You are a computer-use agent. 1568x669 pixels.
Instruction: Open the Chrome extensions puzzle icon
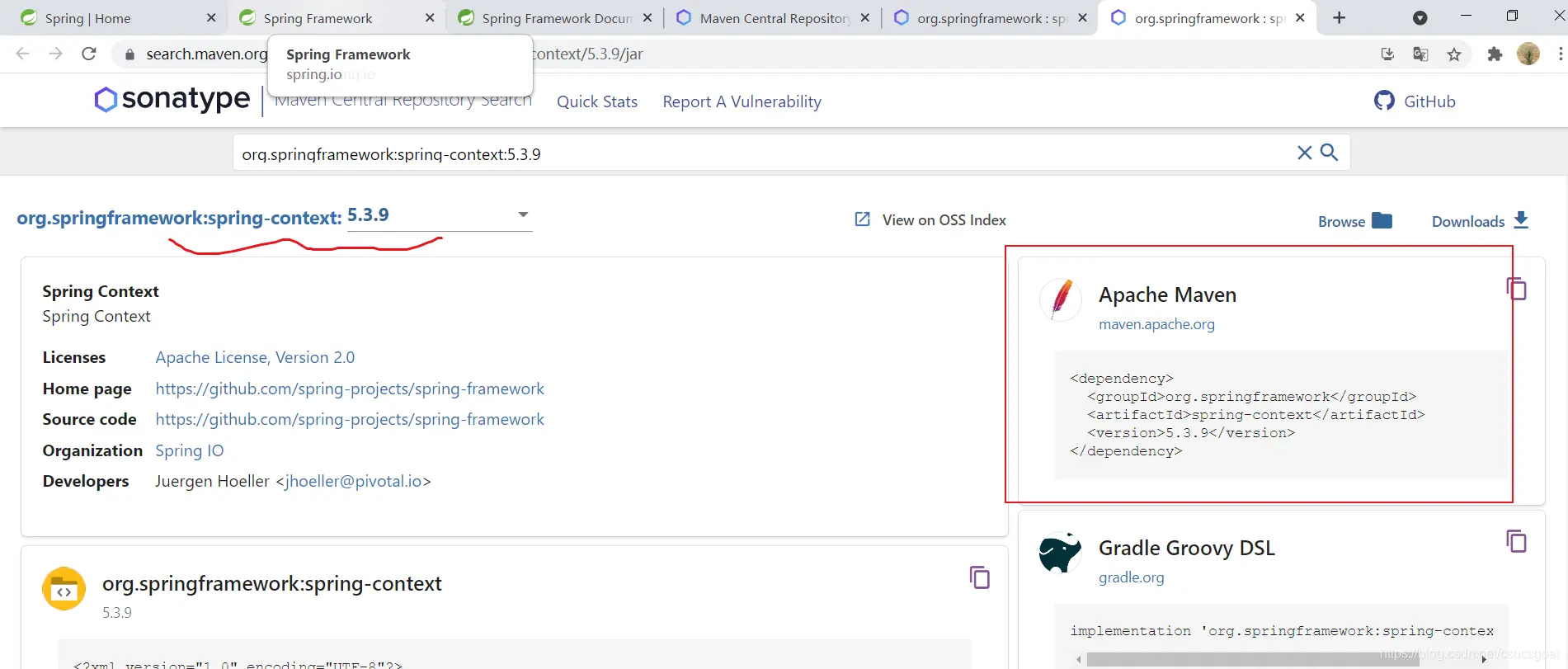[1494, 54]
